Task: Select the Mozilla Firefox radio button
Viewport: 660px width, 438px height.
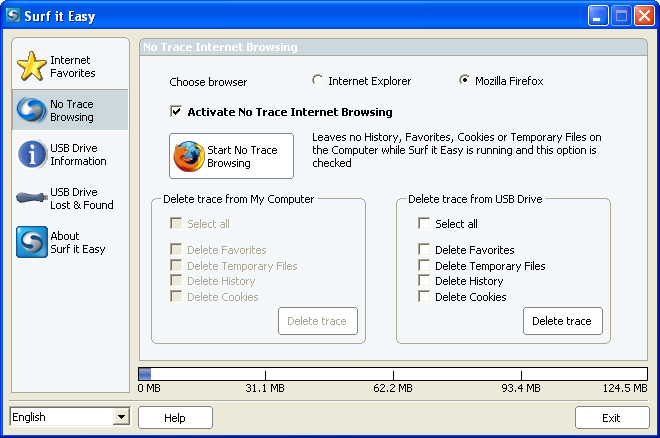Action: (x=464, y=80)
